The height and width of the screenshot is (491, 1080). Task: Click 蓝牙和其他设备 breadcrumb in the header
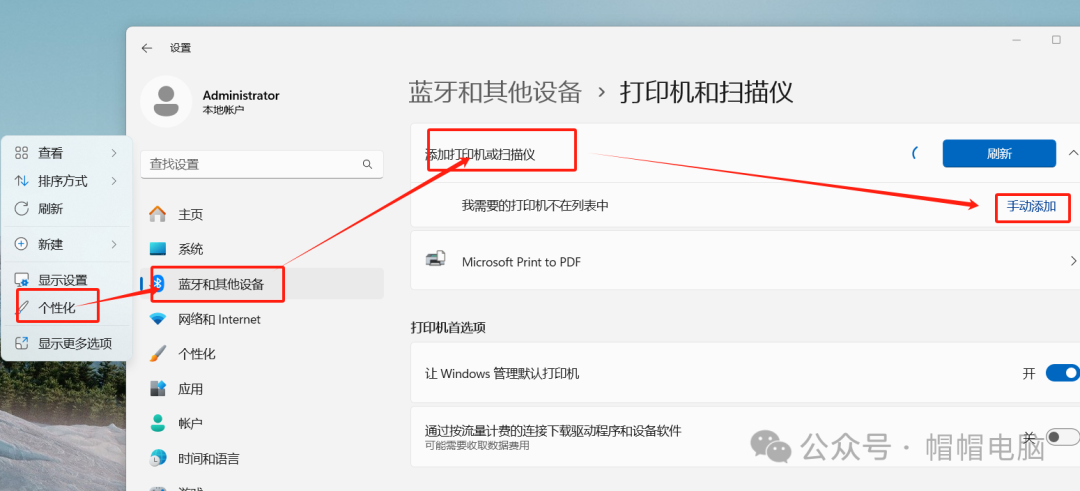pos(495,92)
